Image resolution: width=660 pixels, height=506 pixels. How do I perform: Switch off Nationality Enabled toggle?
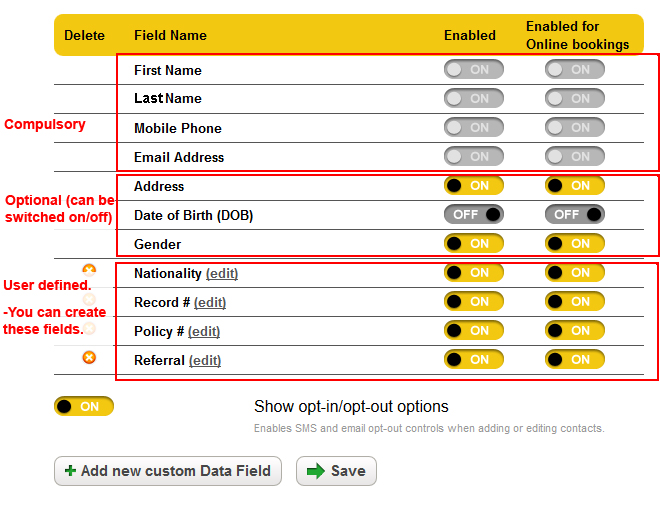[x=474, y=273]
